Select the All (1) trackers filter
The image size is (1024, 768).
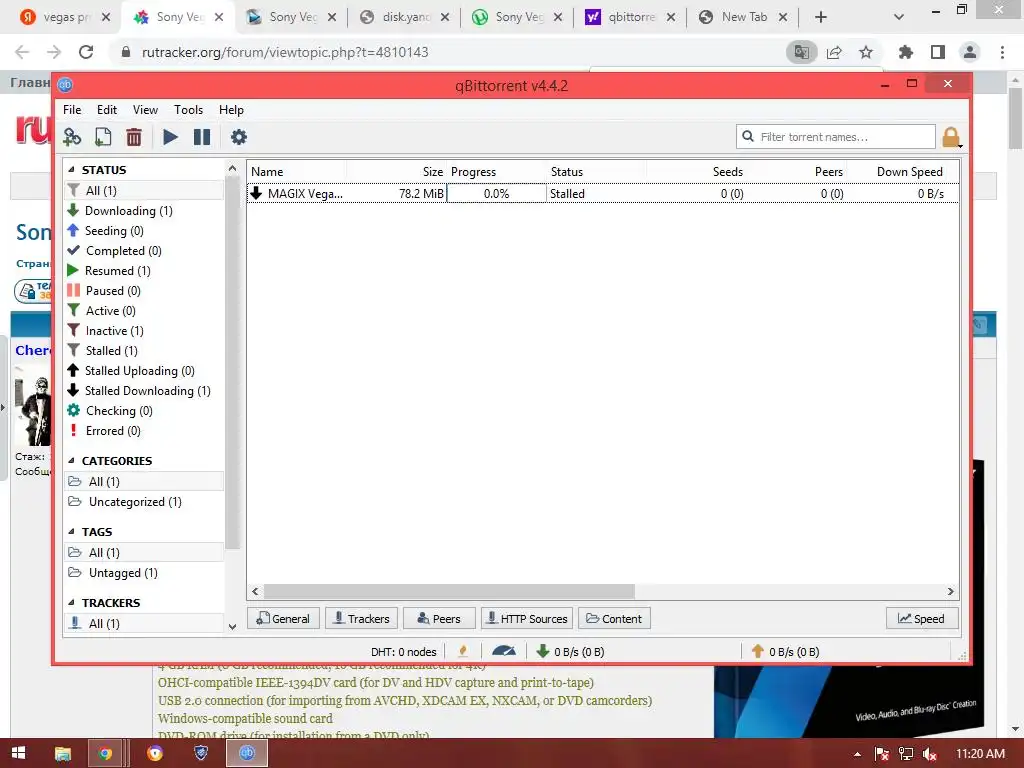[144, 624]
